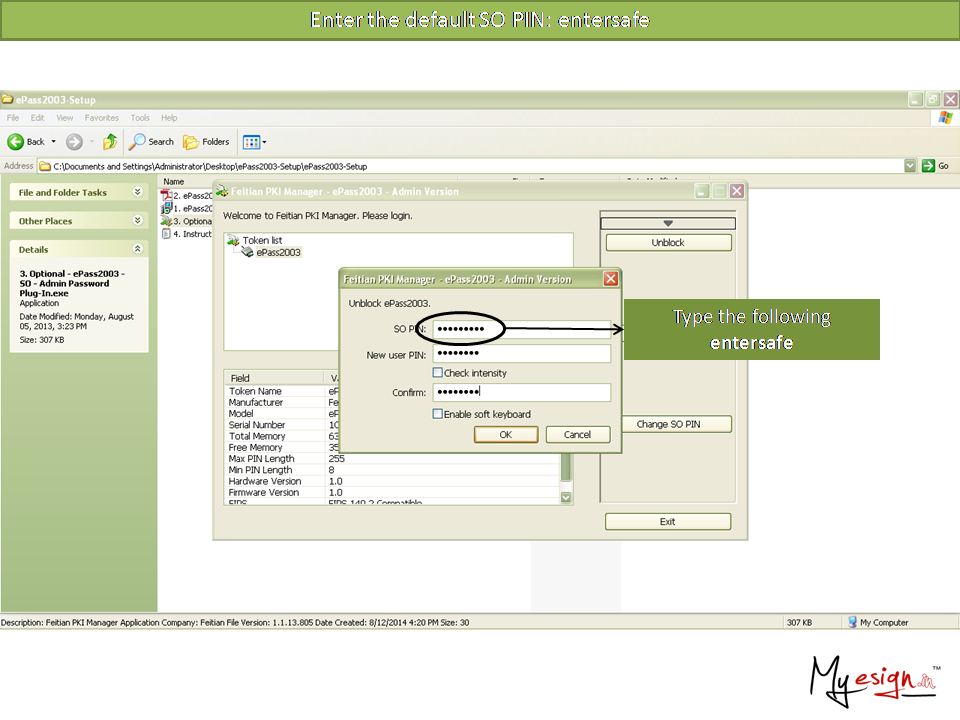Open the Tools menu
The height and width of the screenshot is (720, 960).
pyautogui.click(x=140, y=118)
